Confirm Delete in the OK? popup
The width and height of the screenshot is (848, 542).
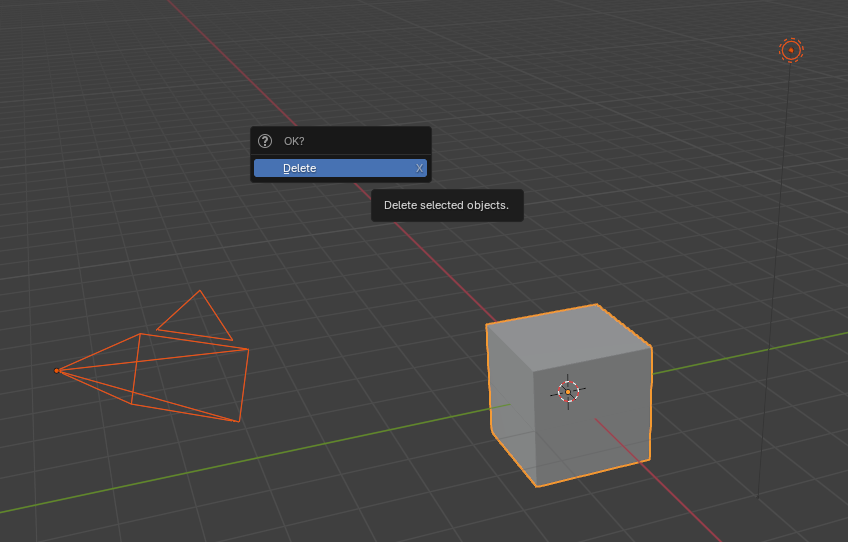pyautogui.click(x=340, y=168)
